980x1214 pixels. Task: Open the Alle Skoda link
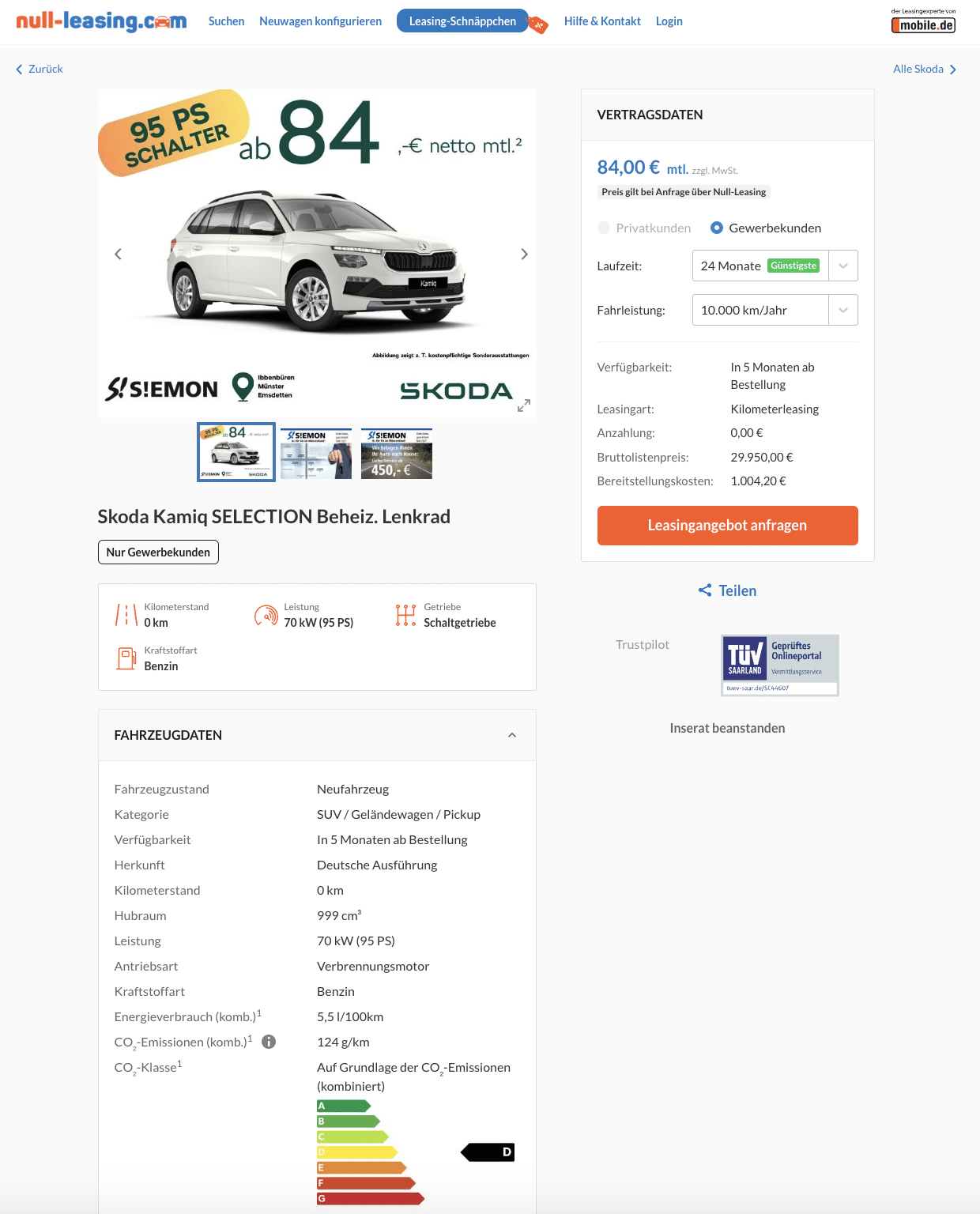click(x=925, y=69)
